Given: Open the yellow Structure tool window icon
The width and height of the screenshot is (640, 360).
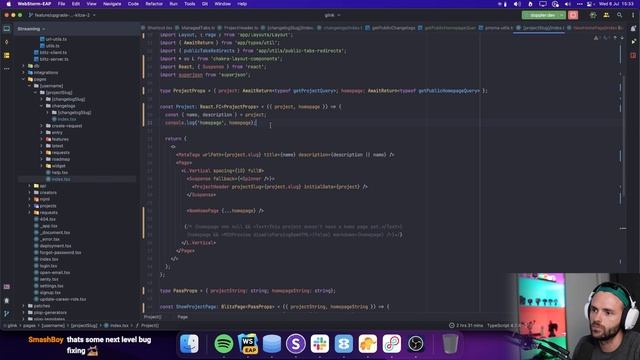Looking at the screenshot, I should coord(7,55).
